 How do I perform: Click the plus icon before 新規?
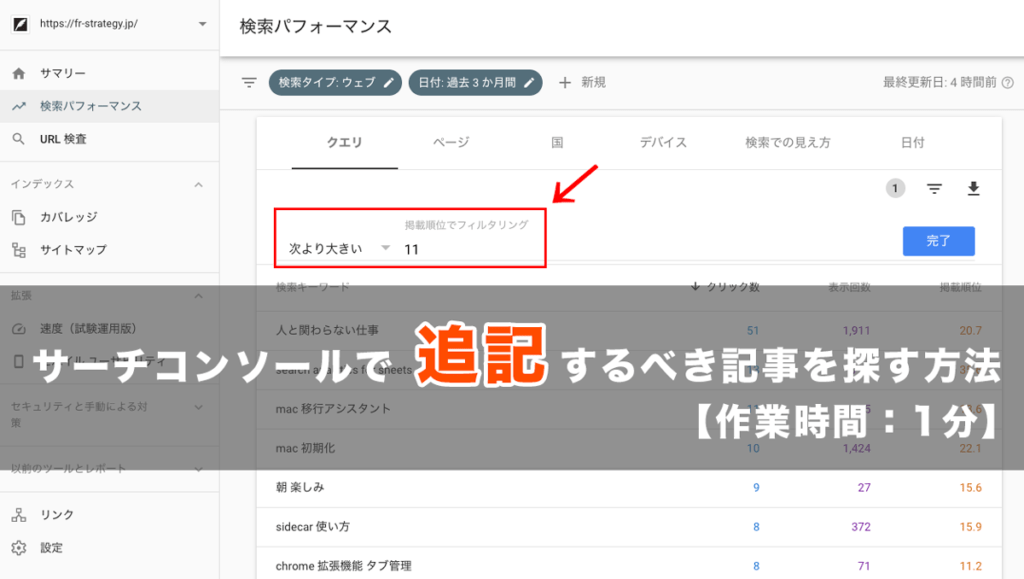pyautogui.click(x=565, y=83)
